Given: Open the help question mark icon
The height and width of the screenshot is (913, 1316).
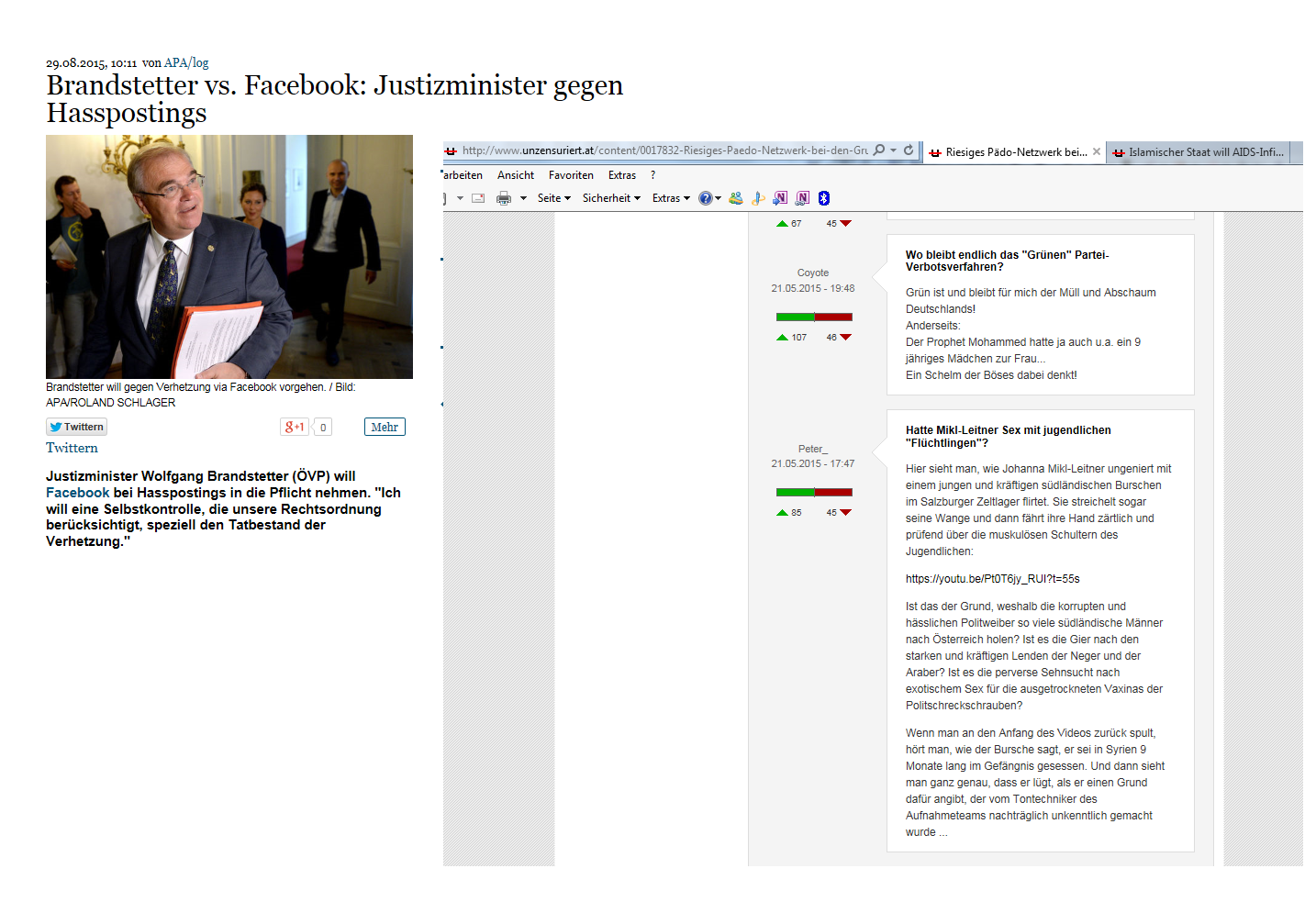Looking at the screenshot, I should pos(705,198).
